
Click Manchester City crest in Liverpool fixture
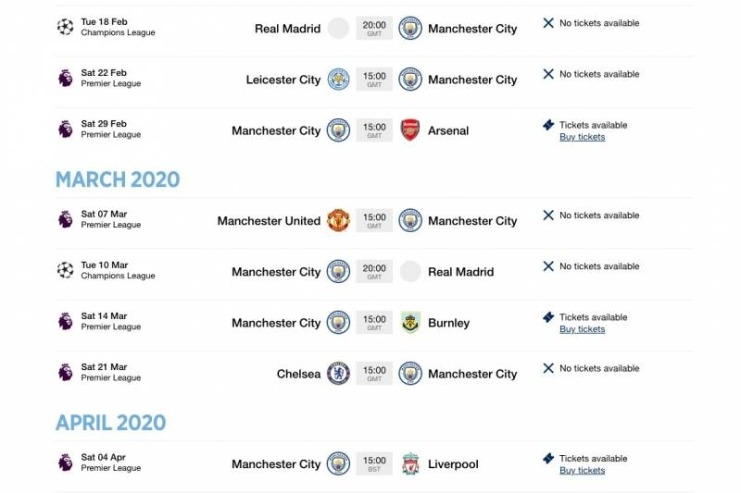(x=338, y=464)
